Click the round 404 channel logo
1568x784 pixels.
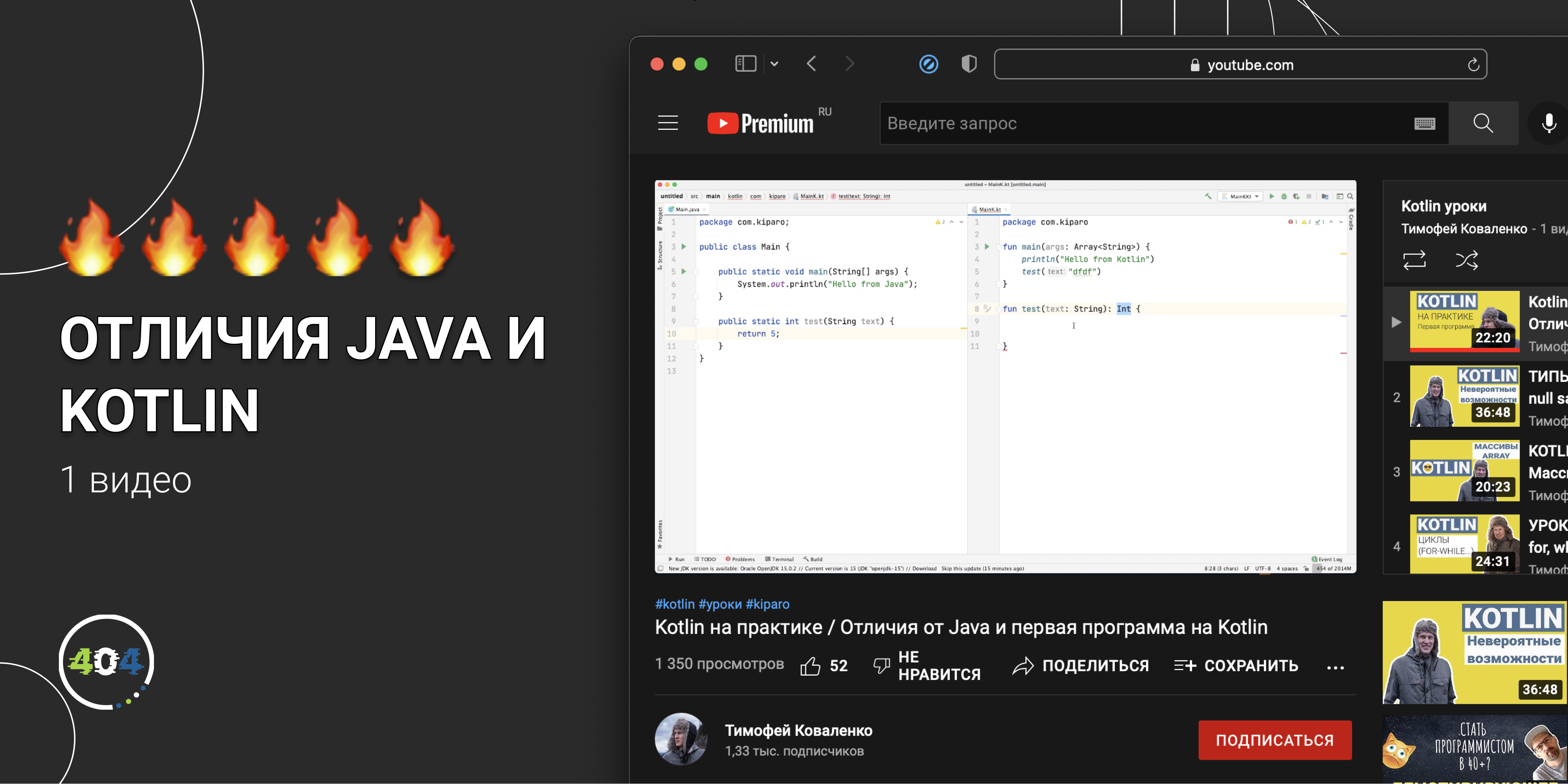tap(106, 662)
